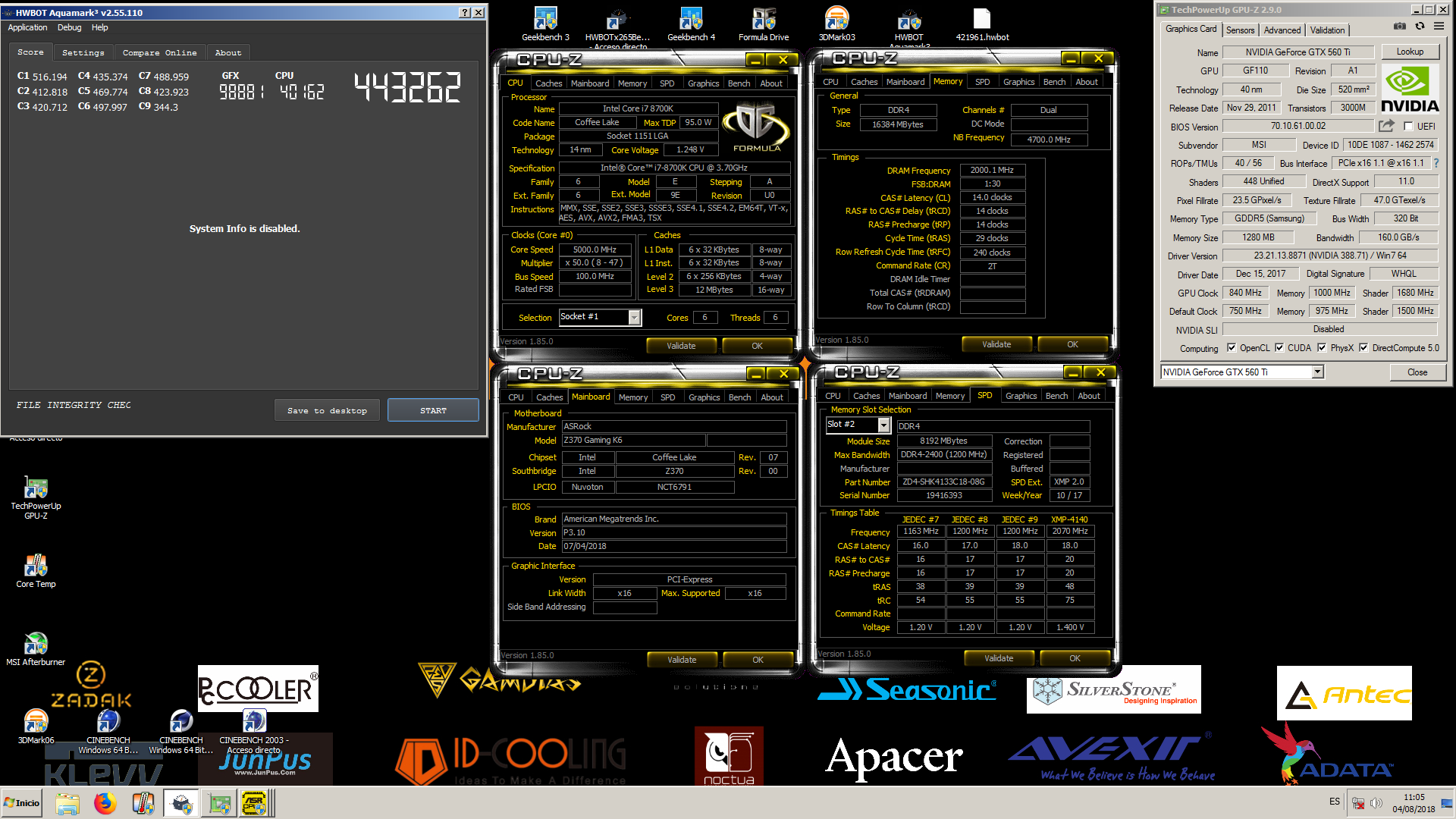The width and height of the screenshot is (1456, 819).
Task: Open the MSI Afterburner desktop shortcut
Action: pos(36,649)
